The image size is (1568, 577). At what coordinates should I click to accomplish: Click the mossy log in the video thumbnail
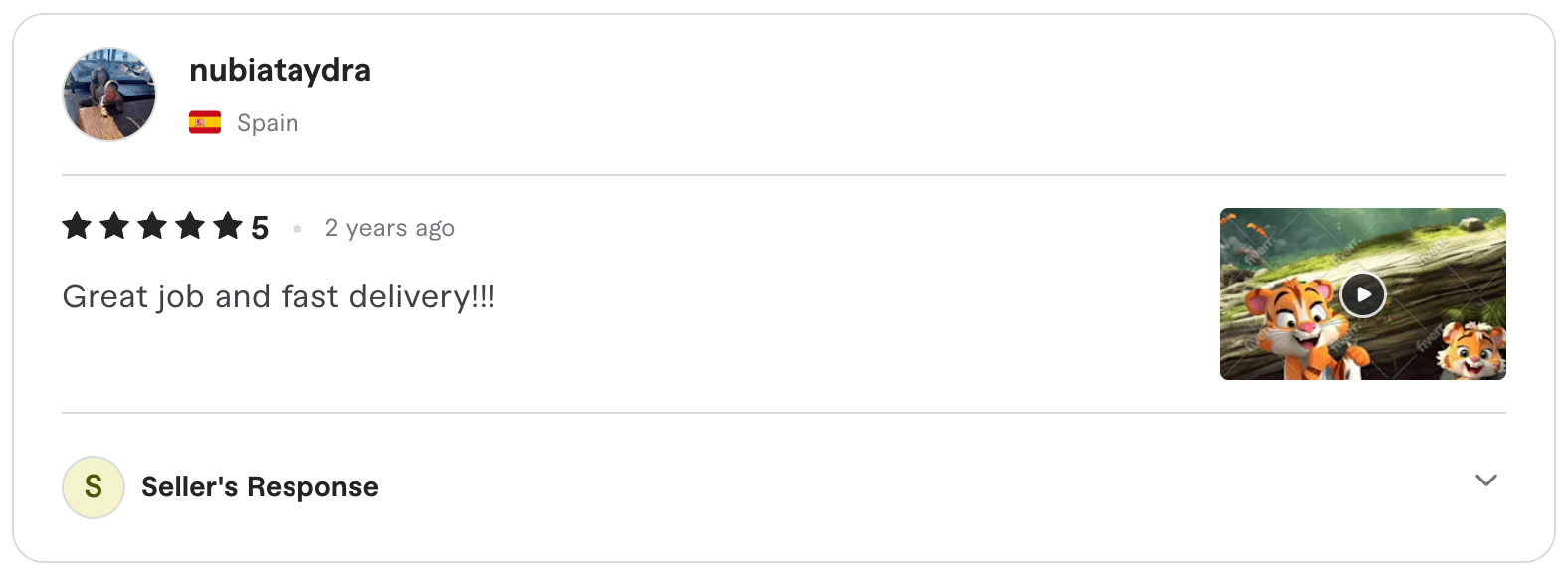point(1433,269)
